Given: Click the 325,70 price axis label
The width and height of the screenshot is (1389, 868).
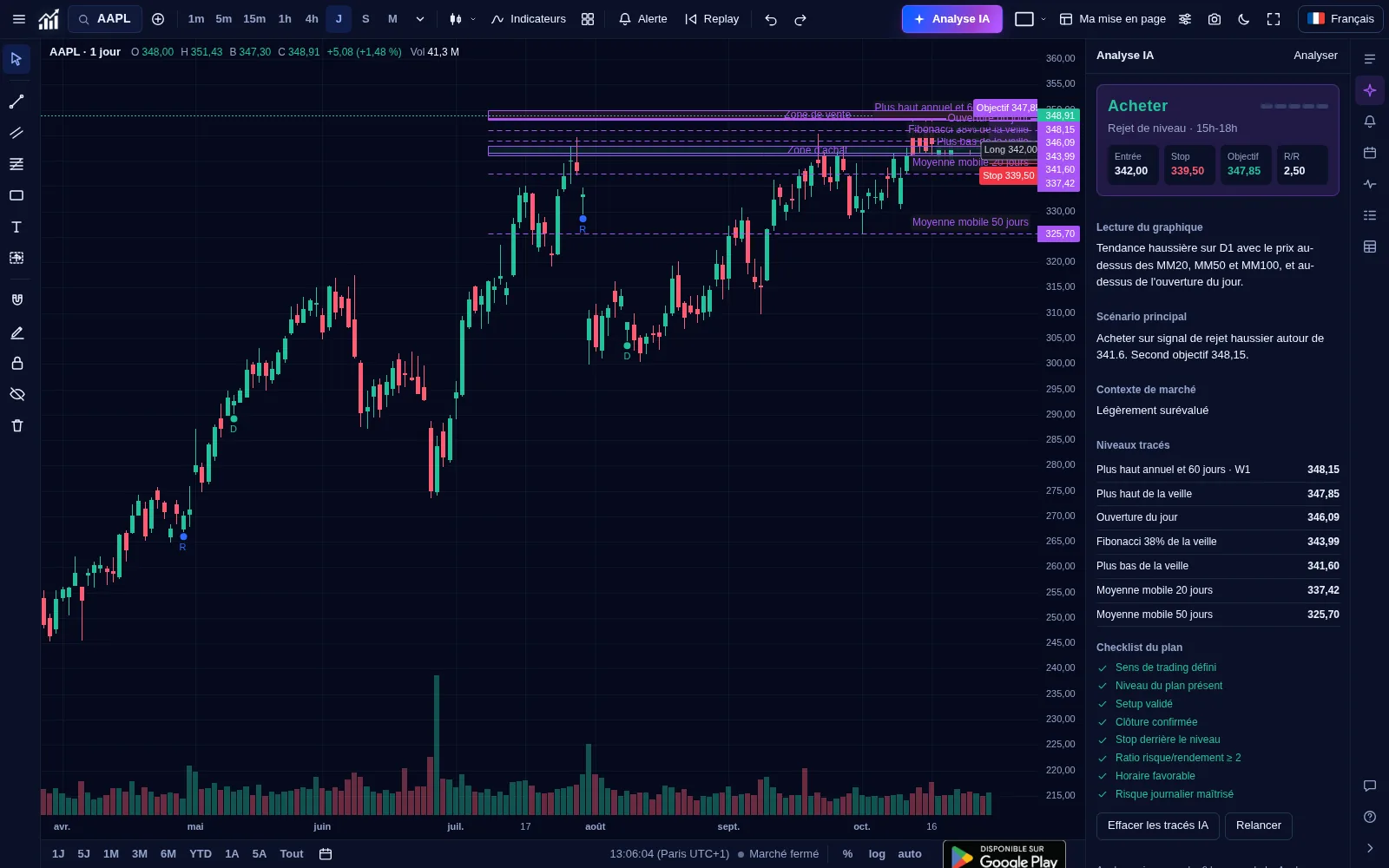Looking at the screenshot, I should [x=1059, y=233].
